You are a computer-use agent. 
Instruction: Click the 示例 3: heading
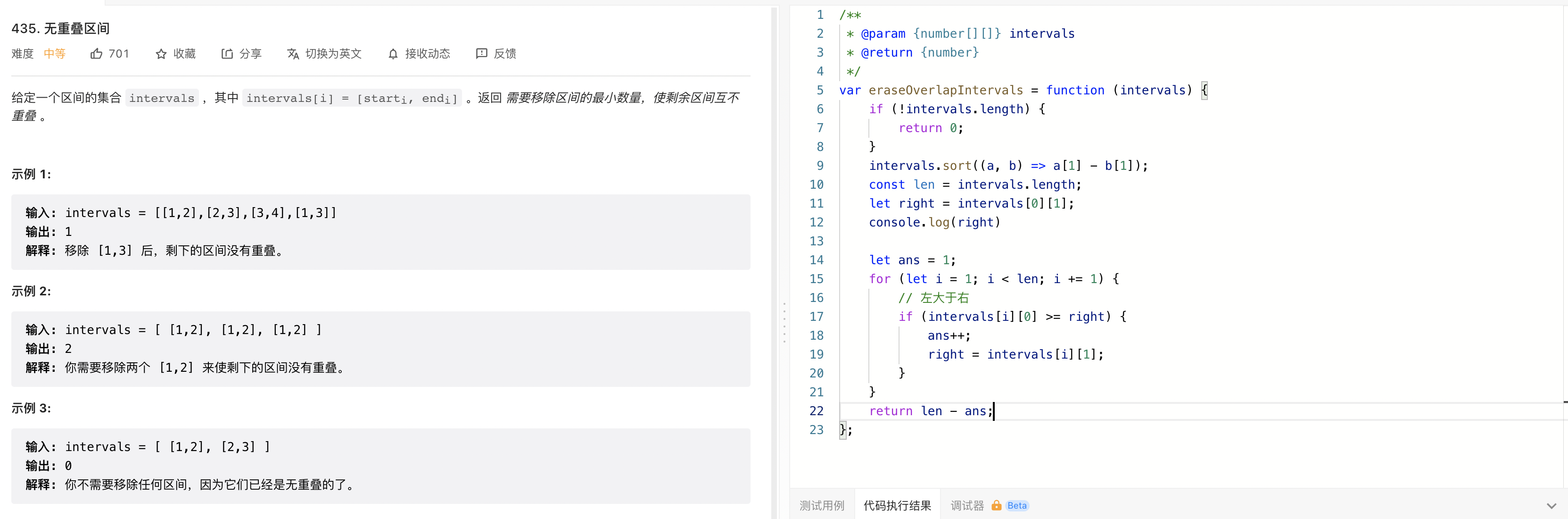coord(31,408)
